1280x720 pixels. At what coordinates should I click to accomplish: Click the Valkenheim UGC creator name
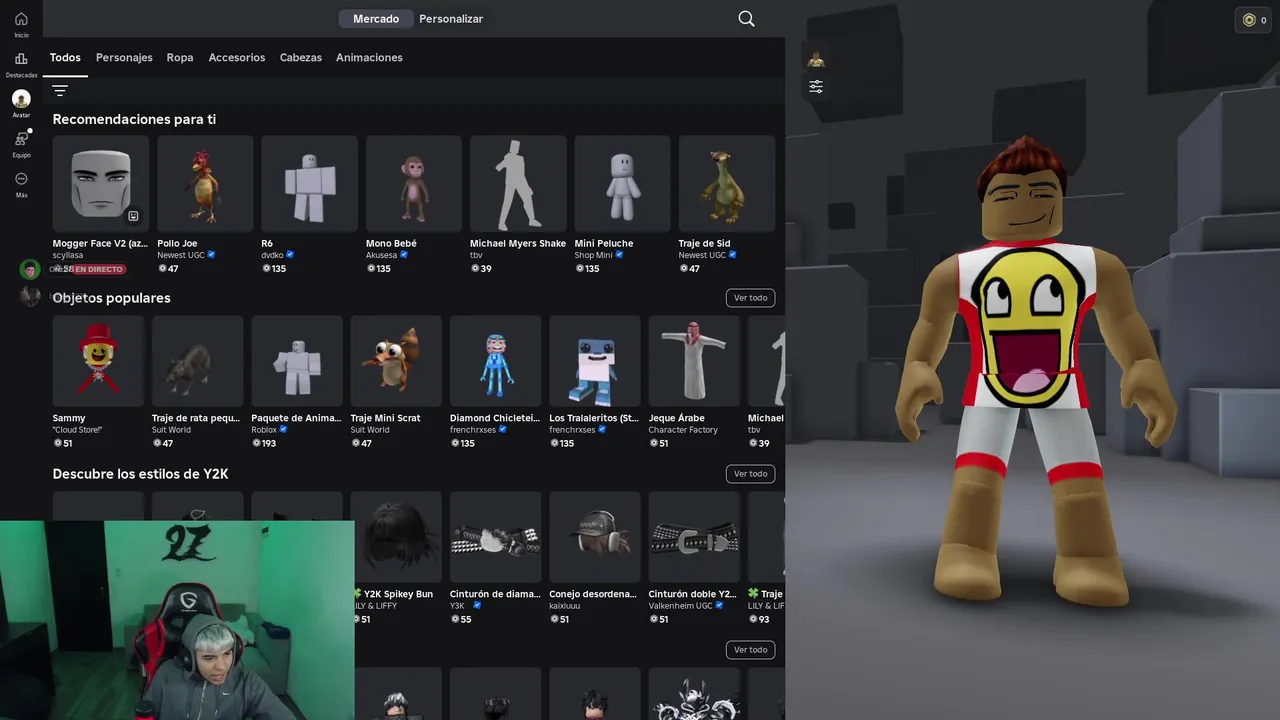[681, 606]
